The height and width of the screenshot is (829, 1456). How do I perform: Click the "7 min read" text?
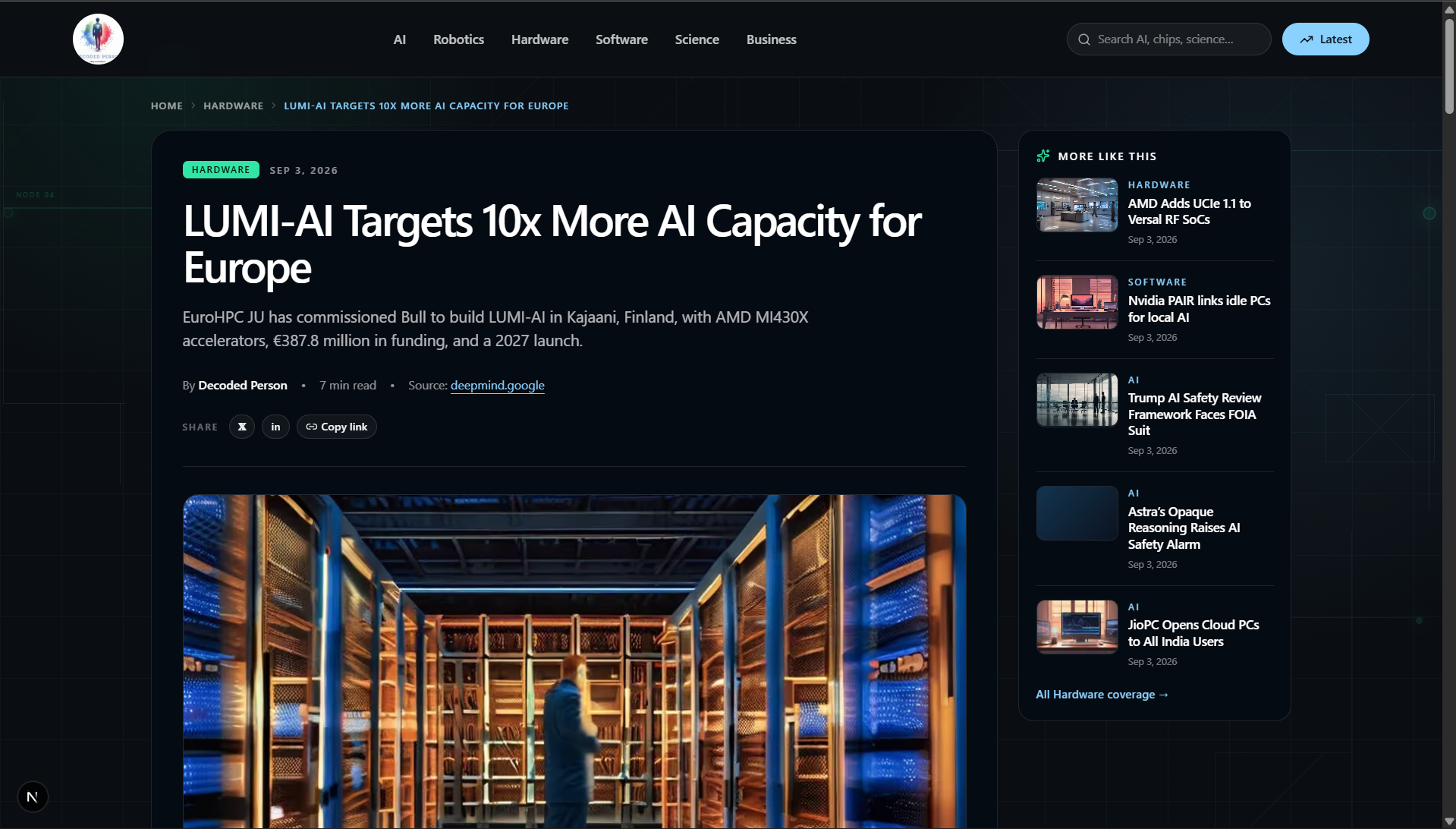347,385
